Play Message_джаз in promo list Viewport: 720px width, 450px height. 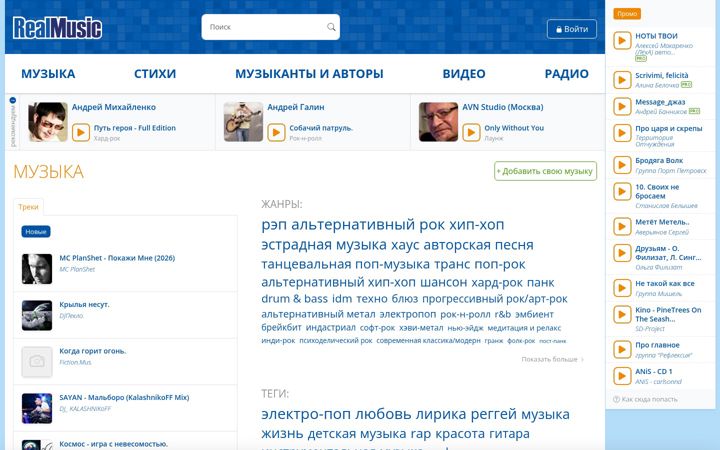622,107
